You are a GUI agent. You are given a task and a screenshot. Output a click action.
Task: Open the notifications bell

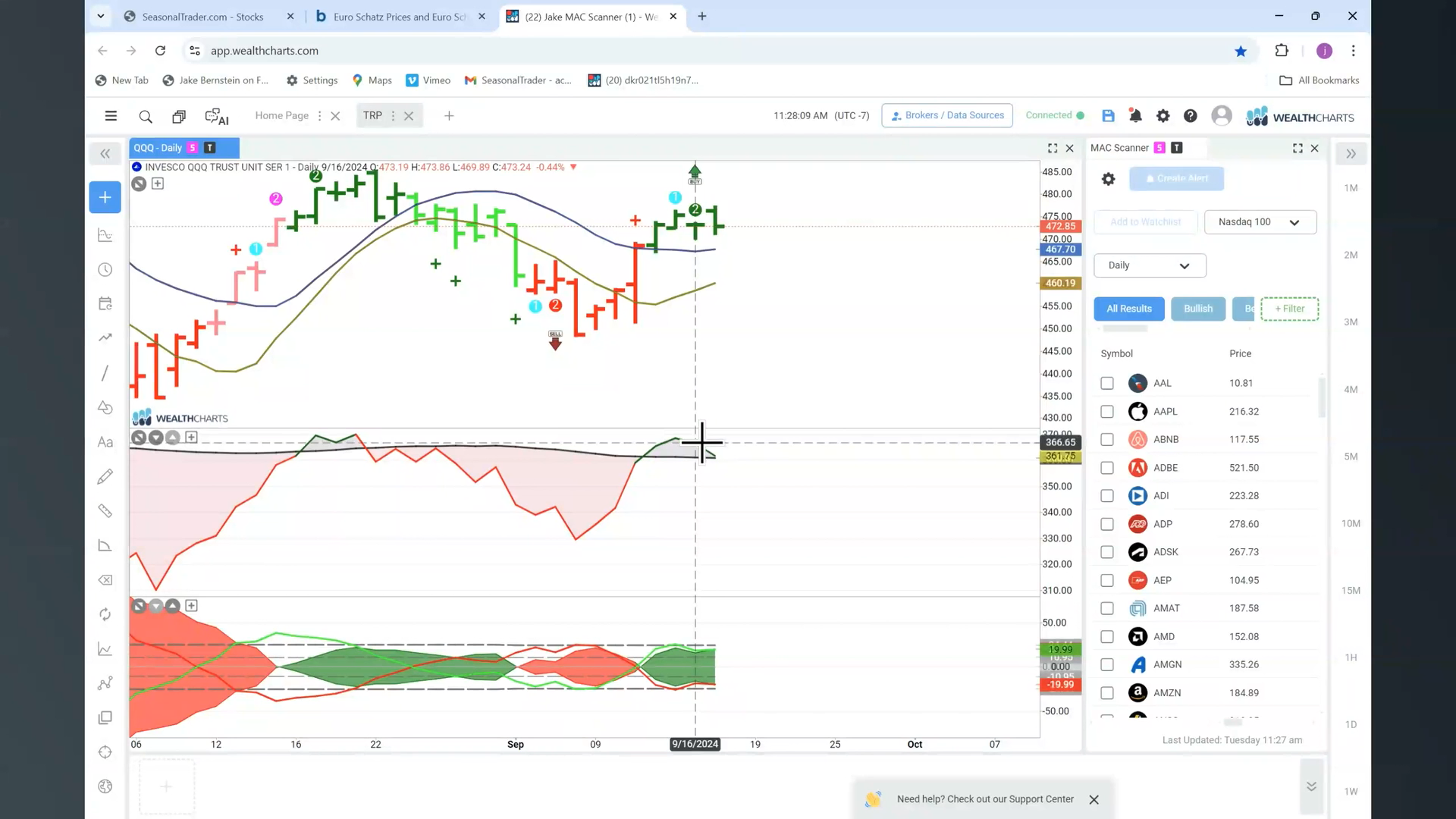(x=1135, y=116)
